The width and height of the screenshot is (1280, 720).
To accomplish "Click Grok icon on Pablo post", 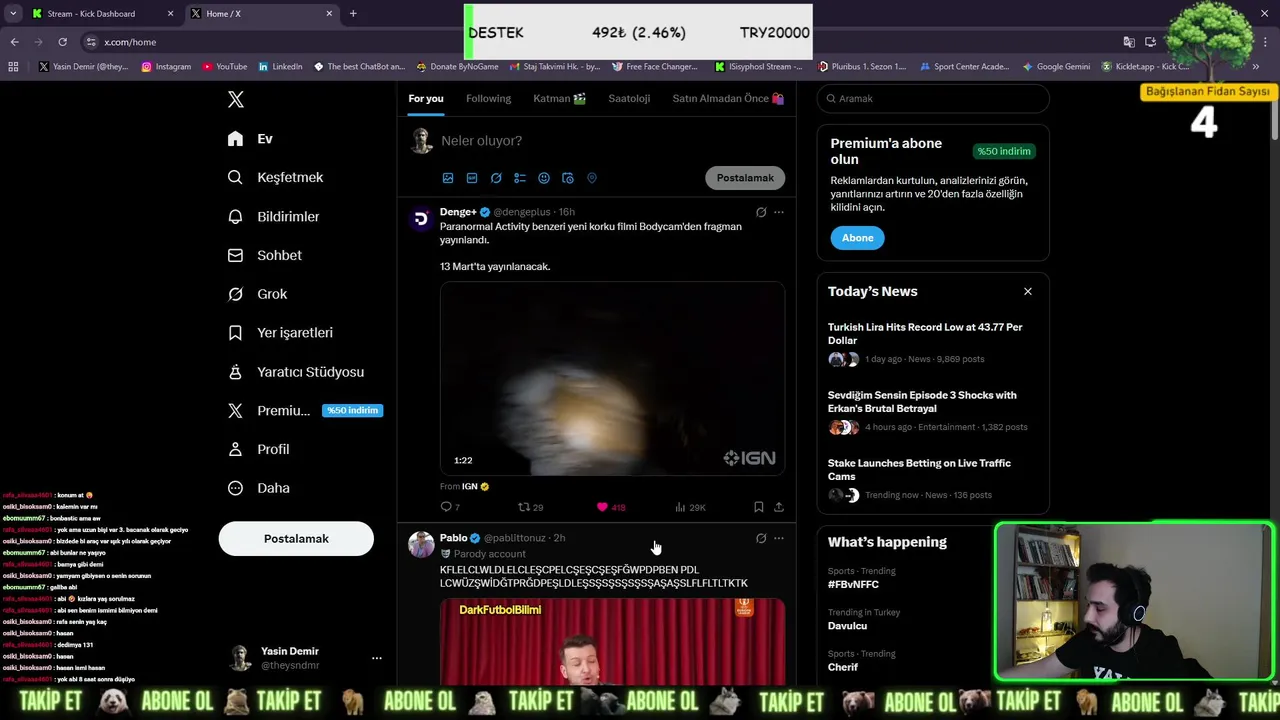I will point(761,538).
